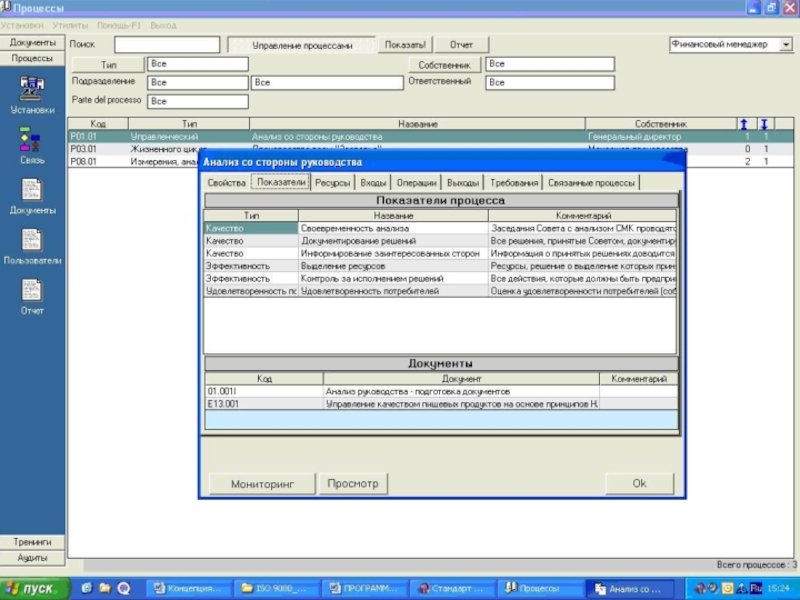Open the Финансовый менеджер dropdown

[785, 45]
